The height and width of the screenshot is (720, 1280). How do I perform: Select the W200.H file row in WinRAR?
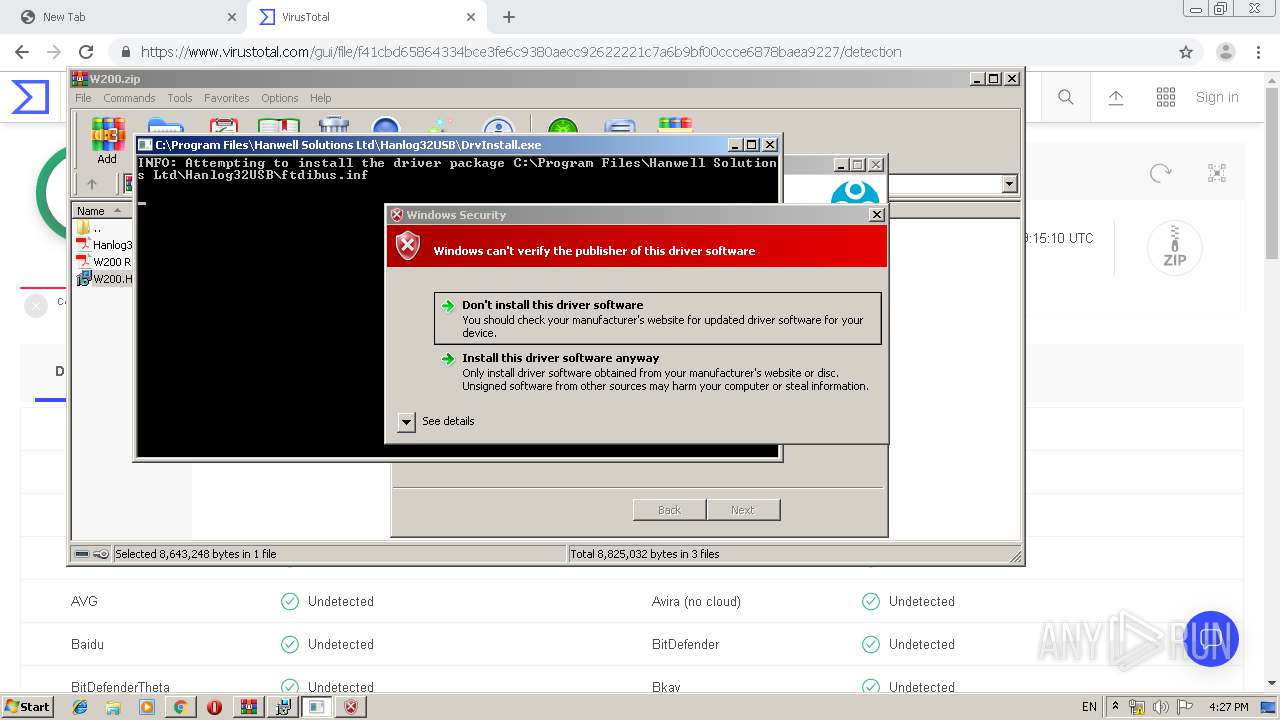(x=103, y=279)
